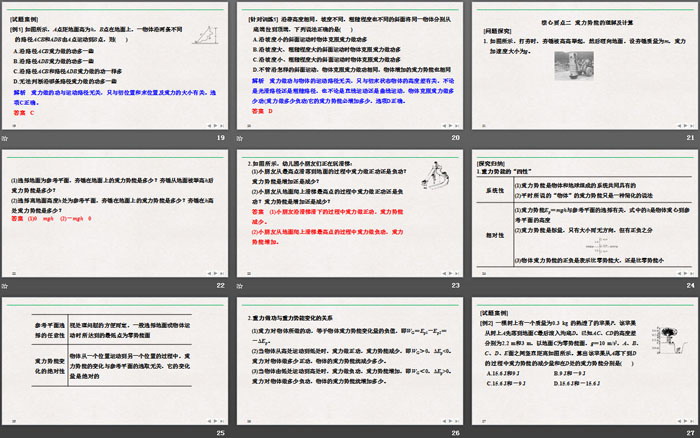Click slide number label 25
The height and width of the screenshot is (438, 700).
tap(221, 433)
